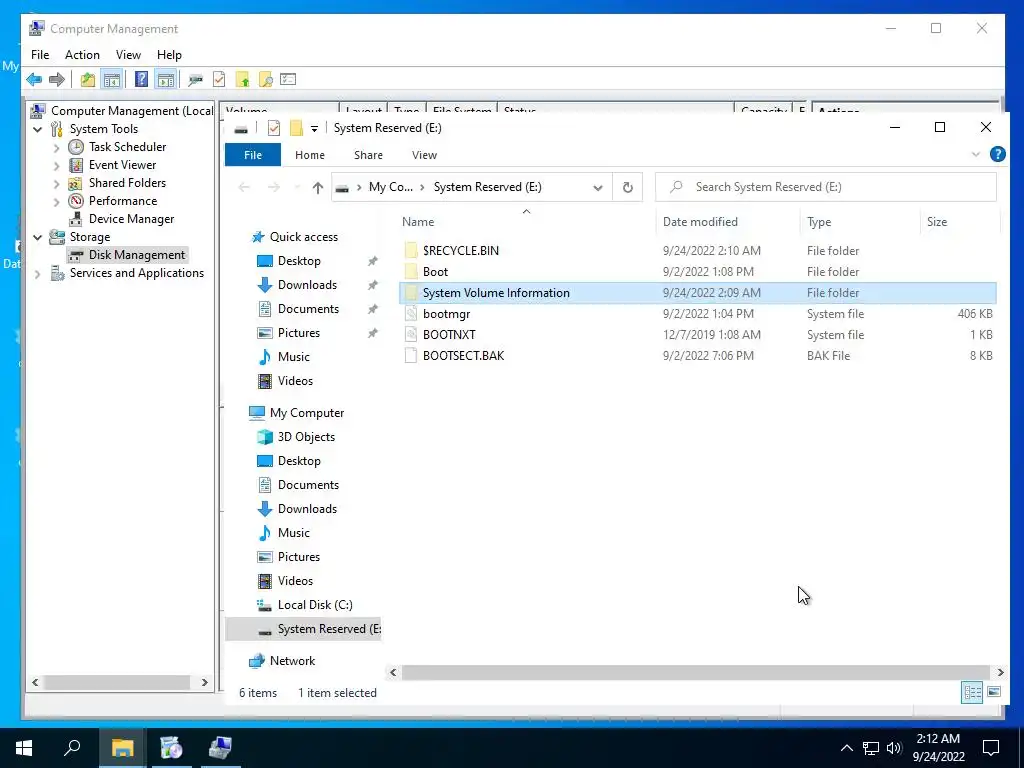Screen dimensions: 1024x768
Task: Expand the Shared Folders node
Action: [56, 184]
